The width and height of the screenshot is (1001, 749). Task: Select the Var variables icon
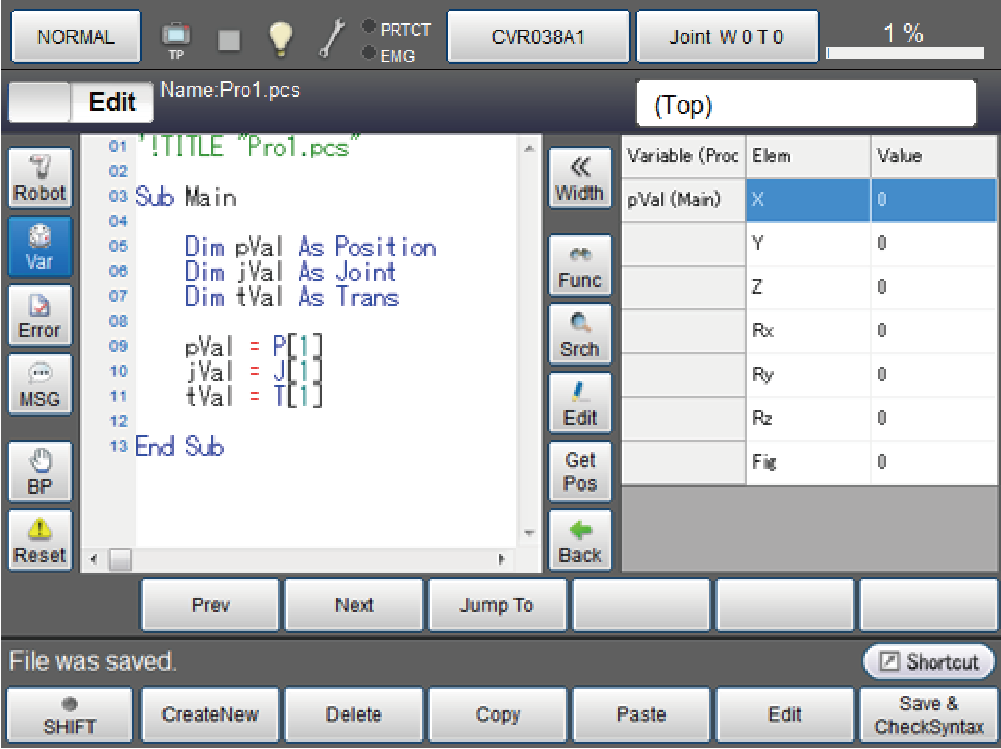40,247
